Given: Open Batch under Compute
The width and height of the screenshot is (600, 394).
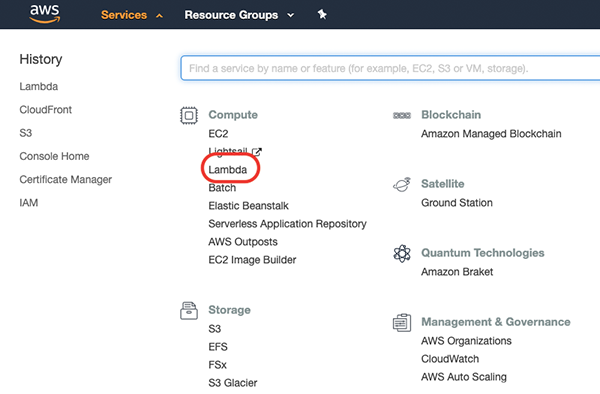Looking at the screenshot, I should coord(222,188).
